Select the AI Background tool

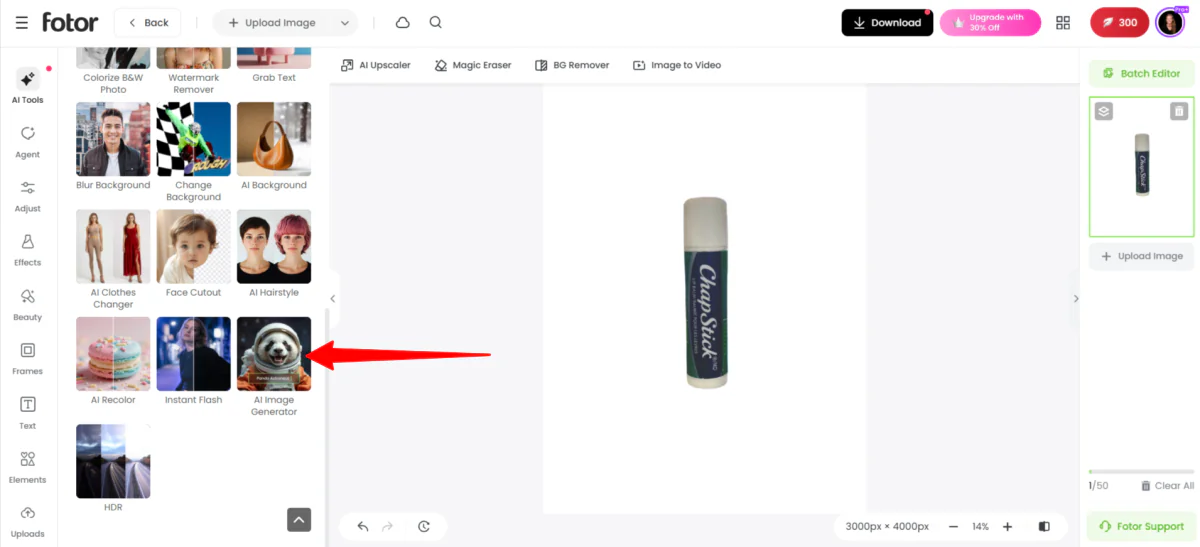[274, 146]
